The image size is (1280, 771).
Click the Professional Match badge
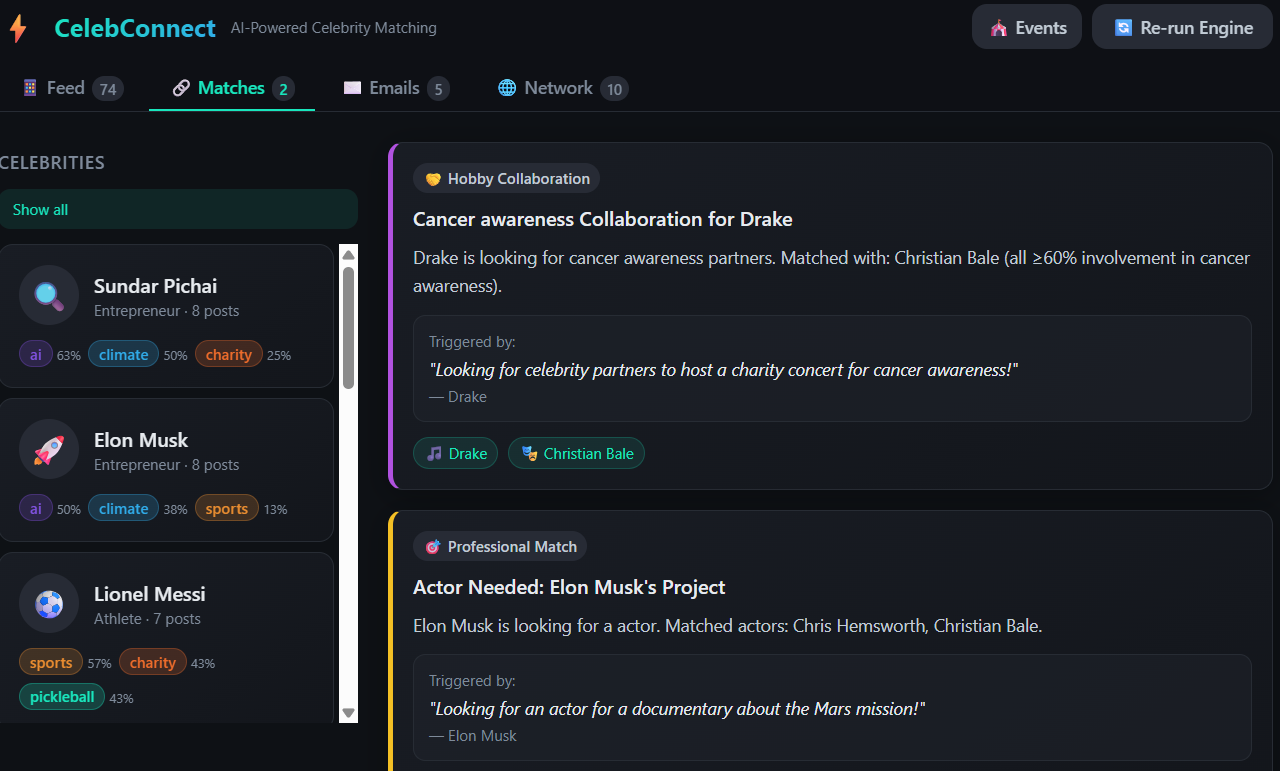[500, 547]
